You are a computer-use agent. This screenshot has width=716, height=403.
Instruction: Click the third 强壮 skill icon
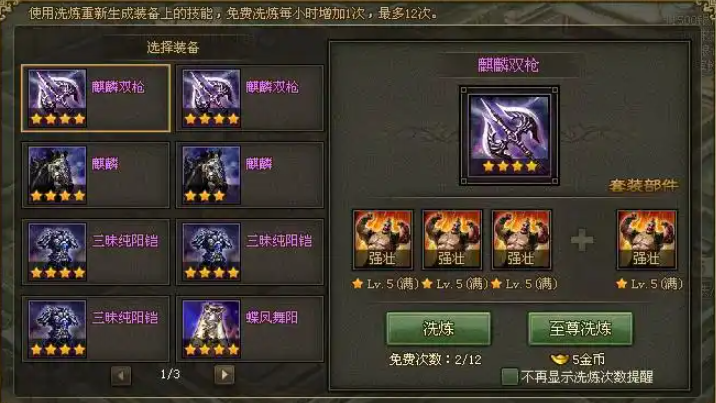[x=521, y=240]
